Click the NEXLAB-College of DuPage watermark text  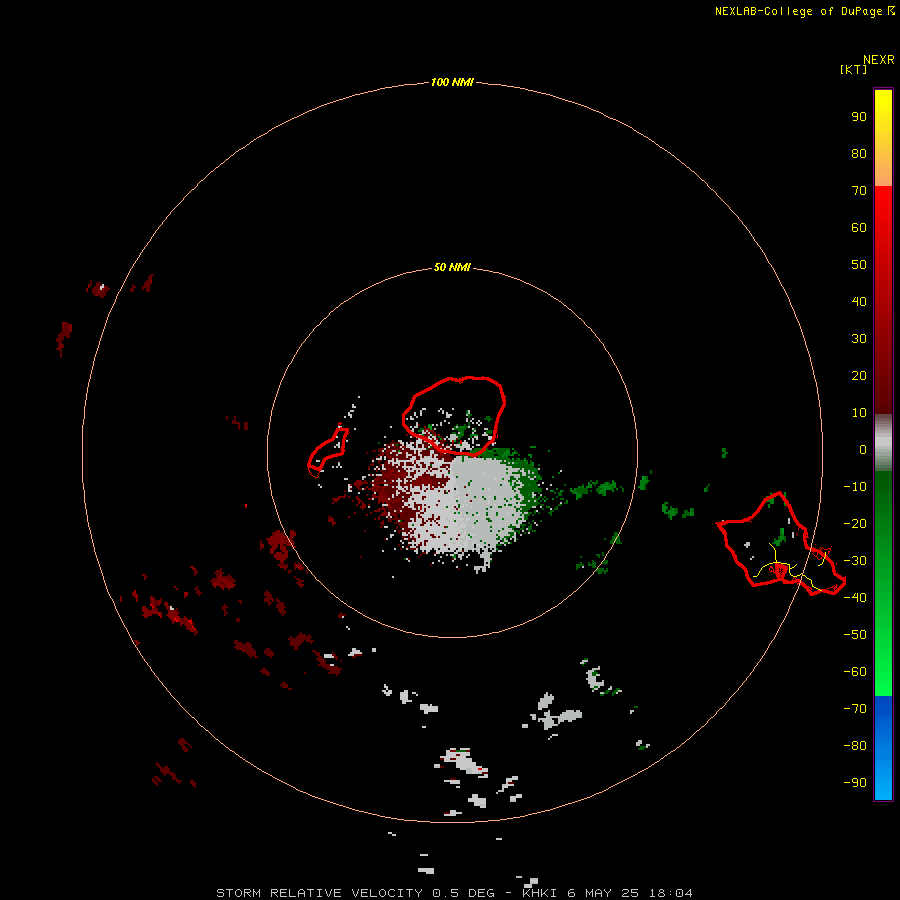coord(804,11)
